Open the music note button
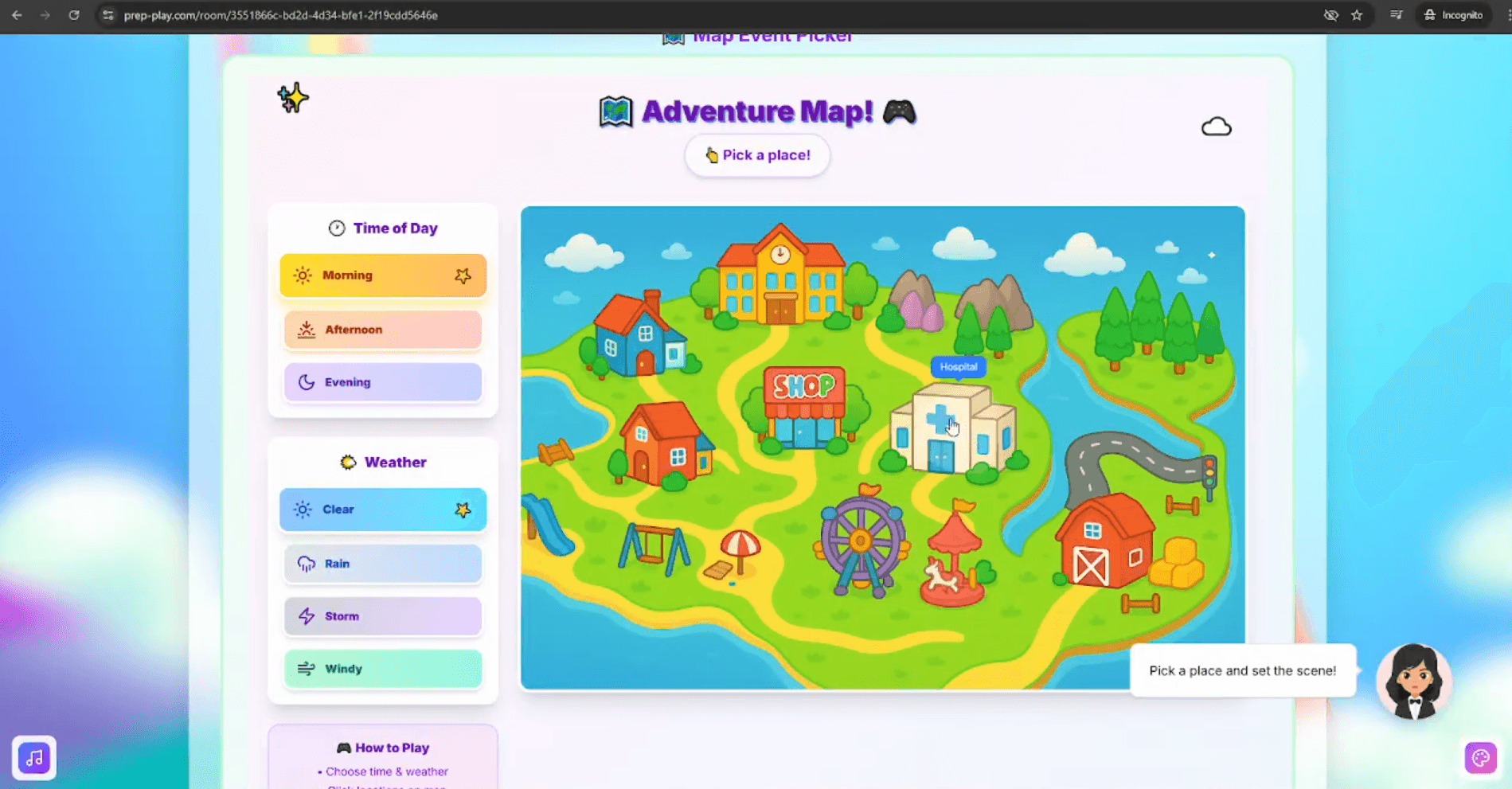This screenshot has height=789, width=1512. coord(34,757)
